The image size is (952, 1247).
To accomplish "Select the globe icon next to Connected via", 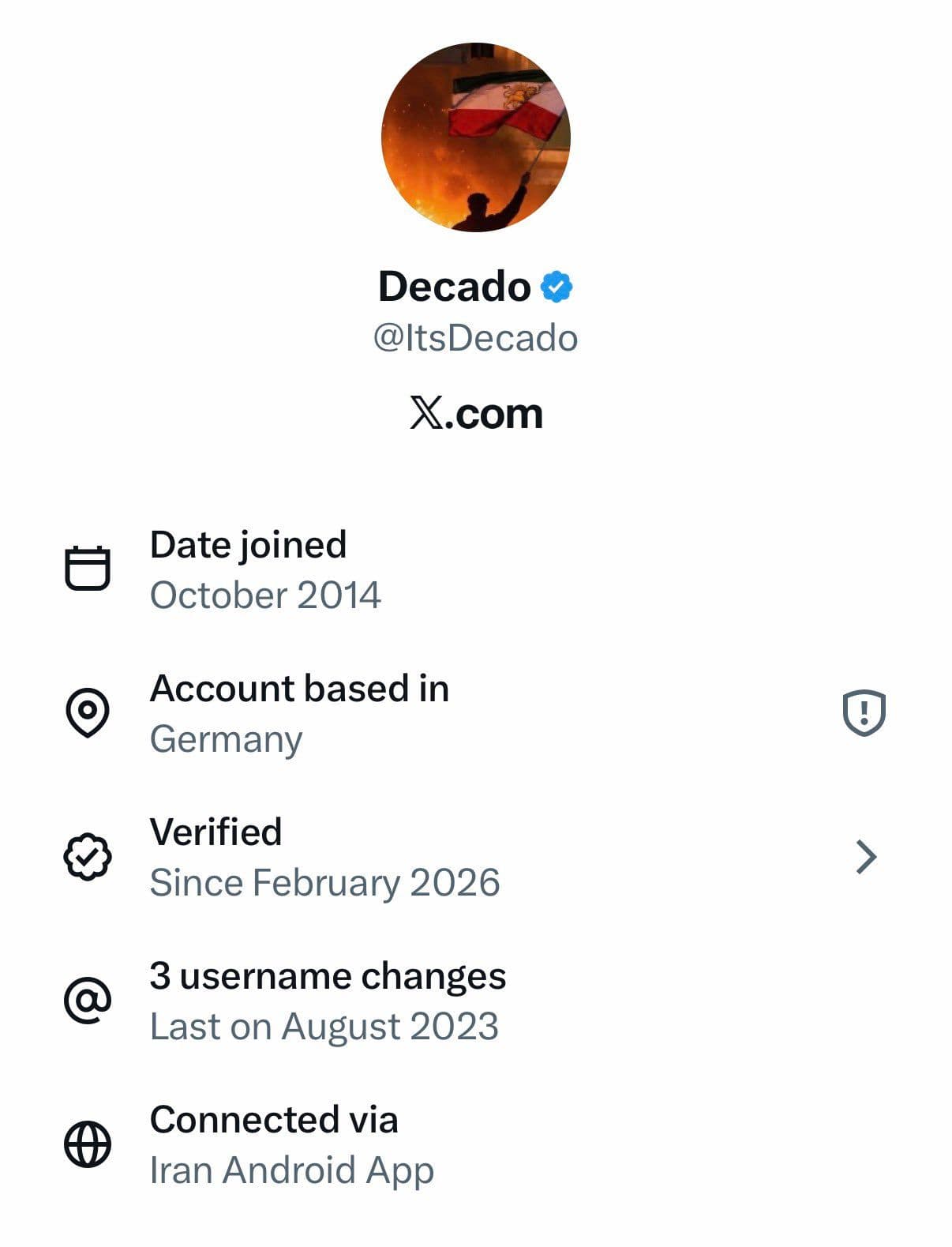I will (88, 1144).
